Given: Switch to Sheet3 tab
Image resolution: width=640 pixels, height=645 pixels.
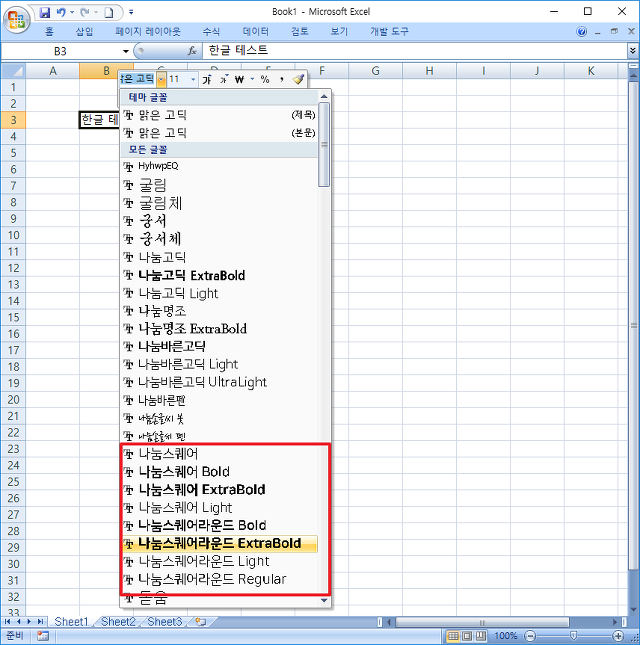Looking at the screenshot, I should pos(165,621).
